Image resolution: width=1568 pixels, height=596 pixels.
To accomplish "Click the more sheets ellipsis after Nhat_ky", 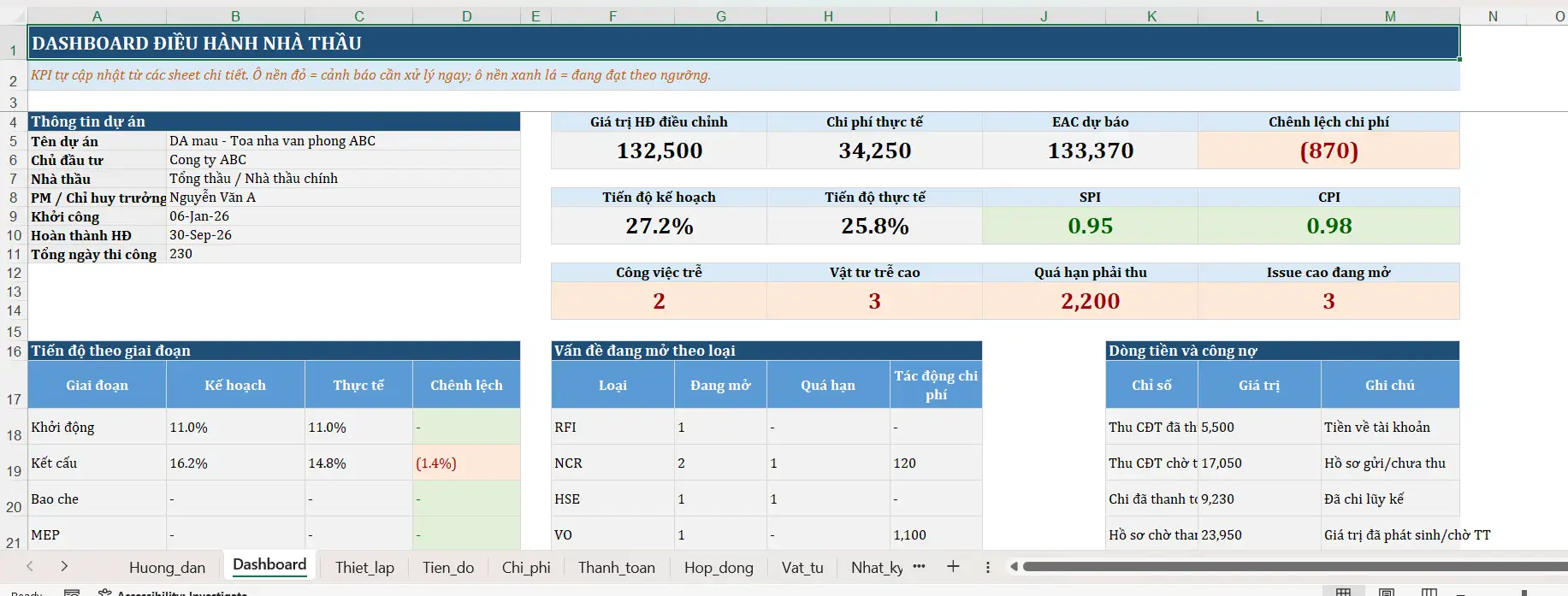I will 919,567.
